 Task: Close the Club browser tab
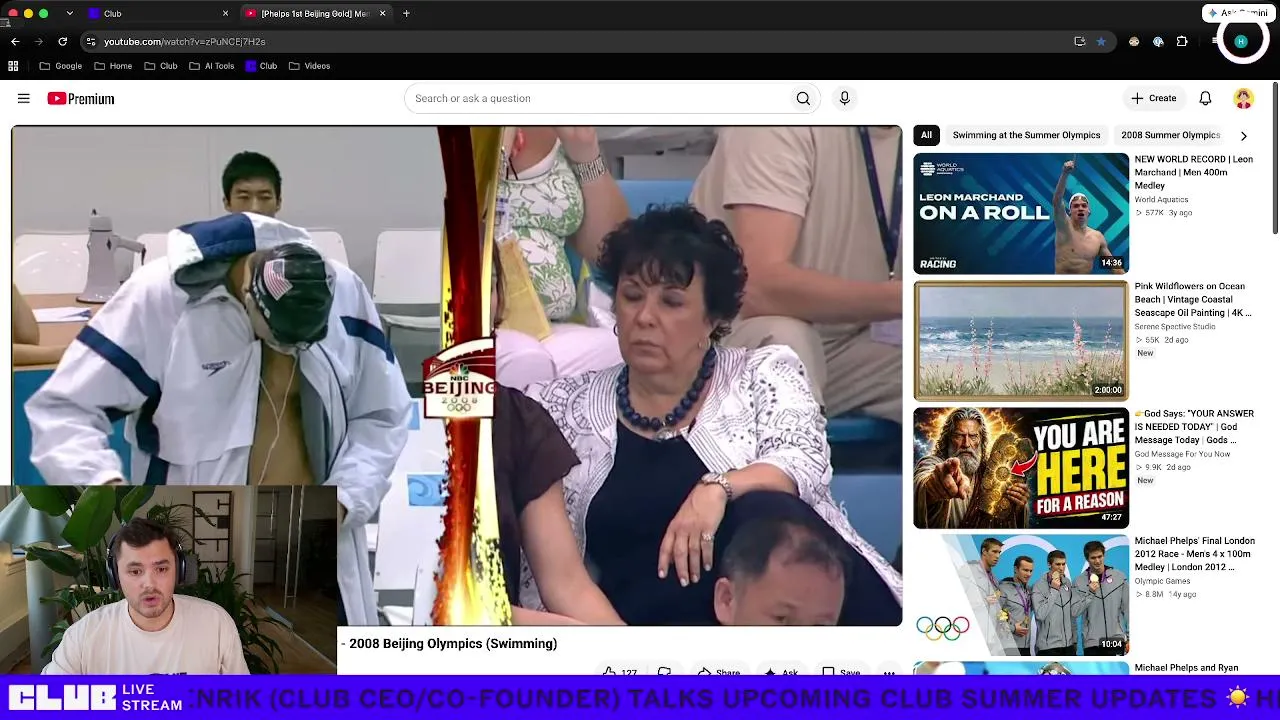coord(225,13)
